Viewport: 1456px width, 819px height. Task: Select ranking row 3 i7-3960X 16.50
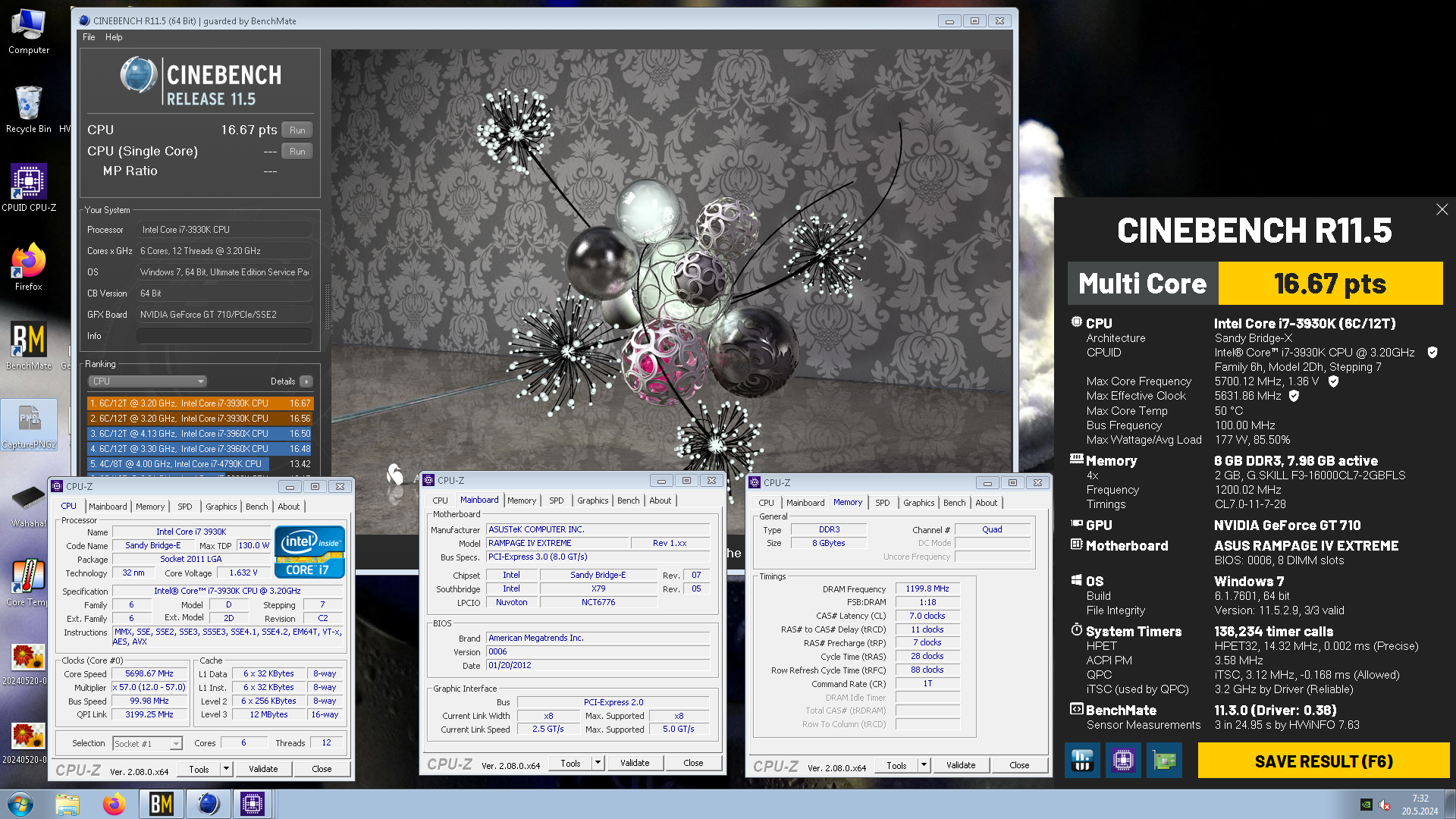[x=200, y=434]
